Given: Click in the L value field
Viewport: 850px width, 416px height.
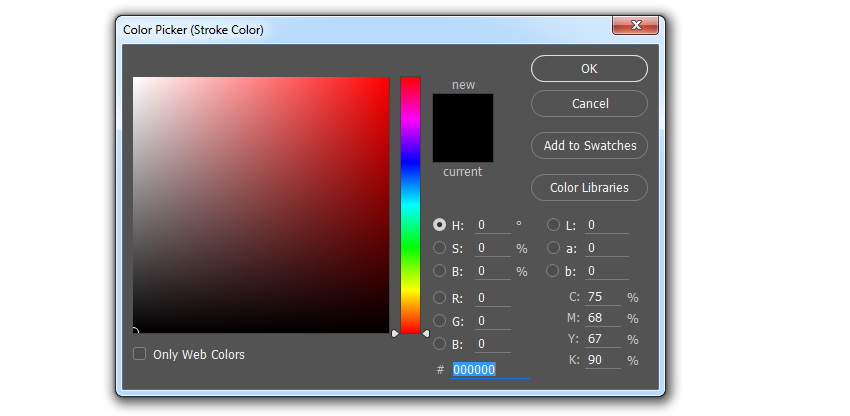Looking at the screenshot, I should pos(607,225).
